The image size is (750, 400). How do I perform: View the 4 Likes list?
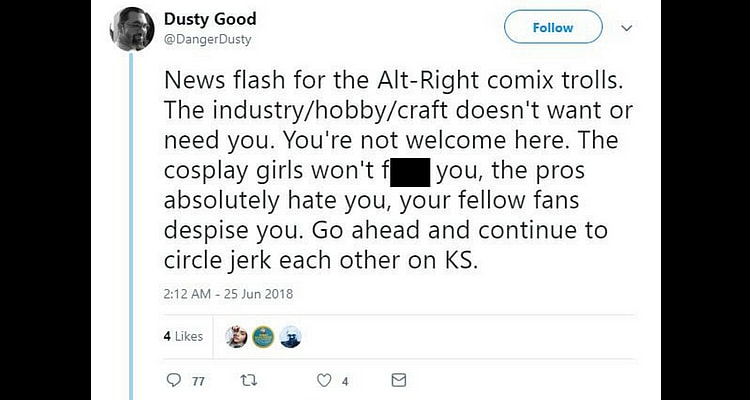(183, 337)
